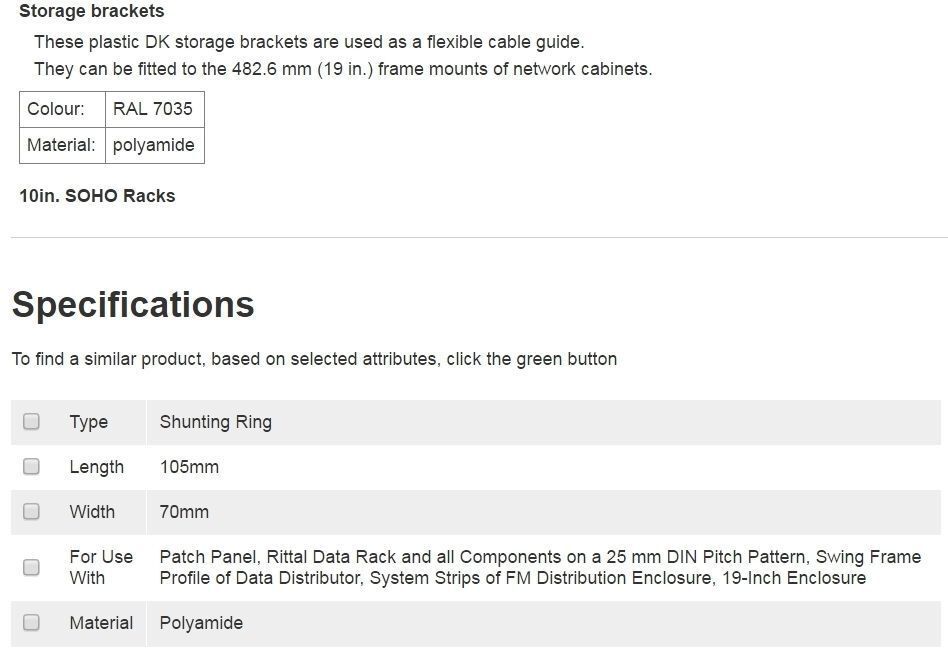
Task: Click the Specifications heading
Action: tap(133, 305)
